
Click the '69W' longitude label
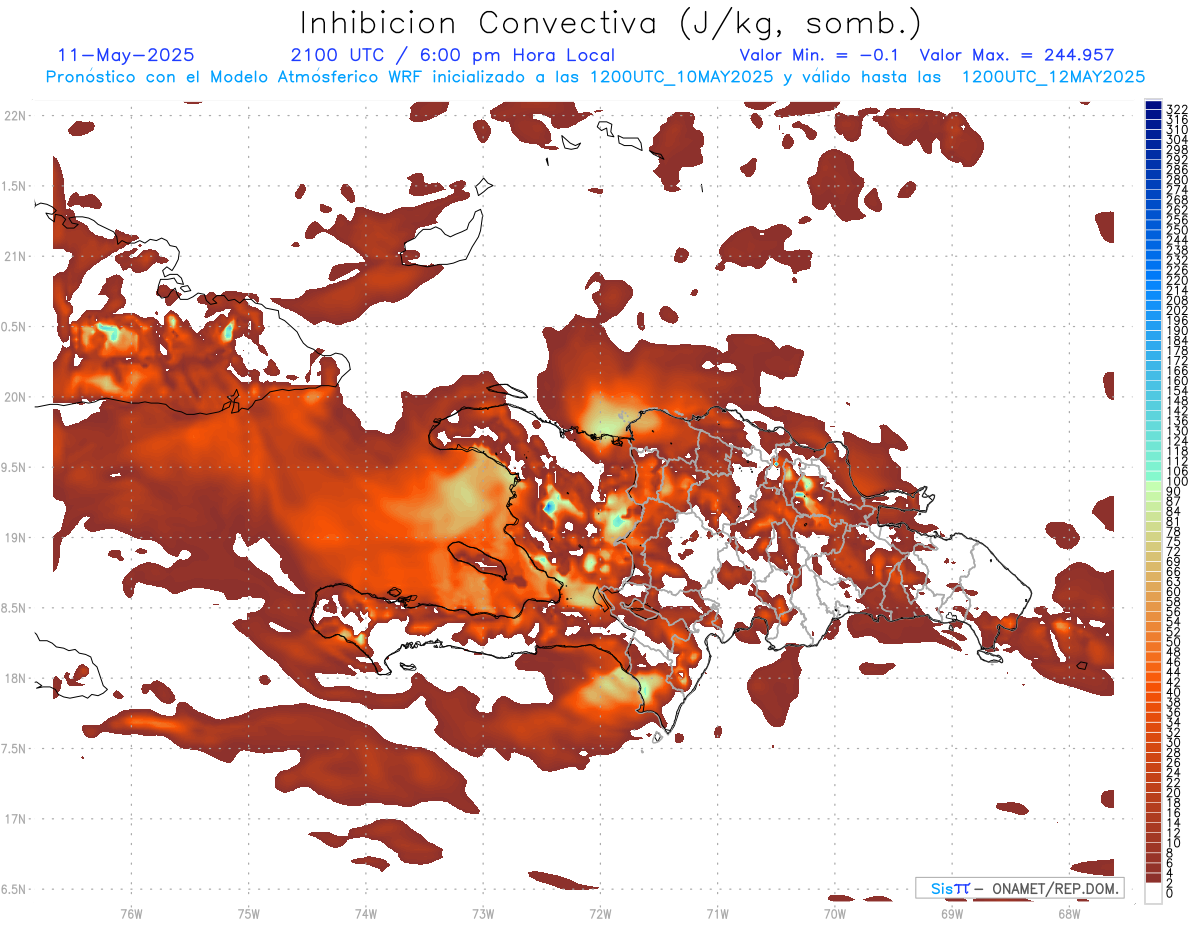coord(952,912)
